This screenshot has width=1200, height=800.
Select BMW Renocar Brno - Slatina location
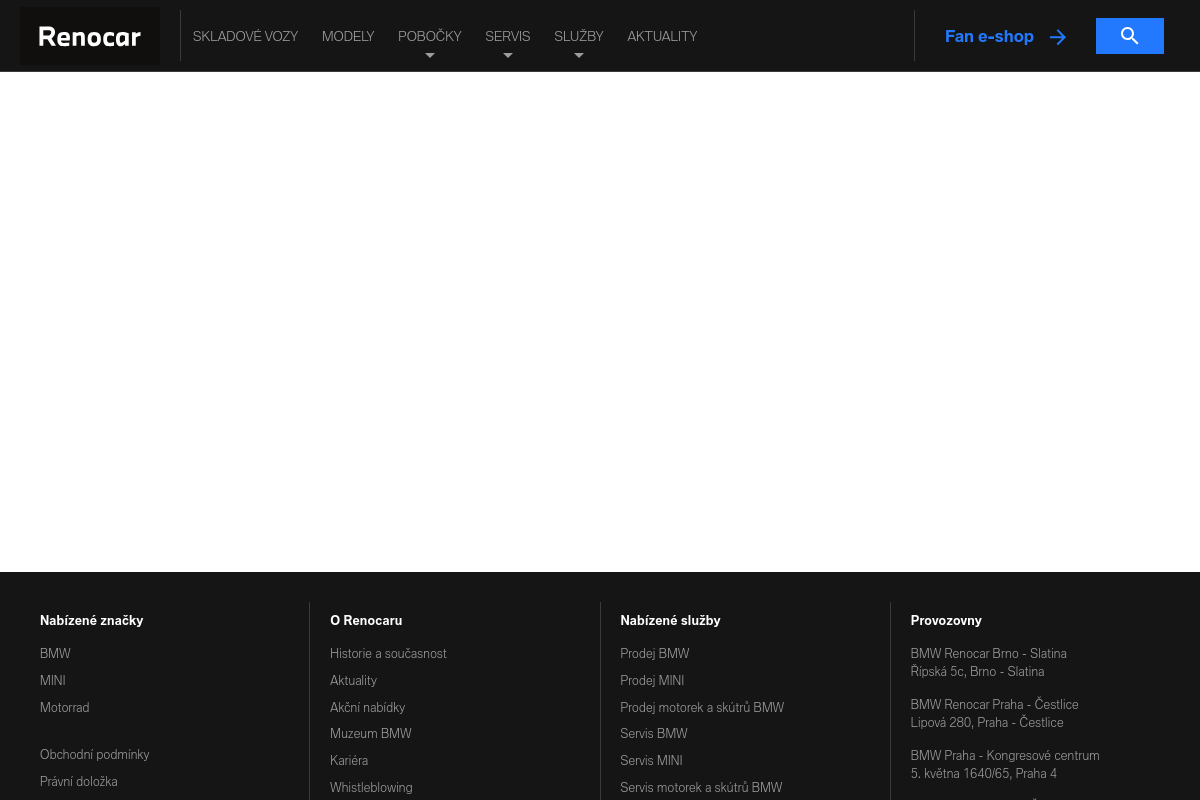click(988, 653)
